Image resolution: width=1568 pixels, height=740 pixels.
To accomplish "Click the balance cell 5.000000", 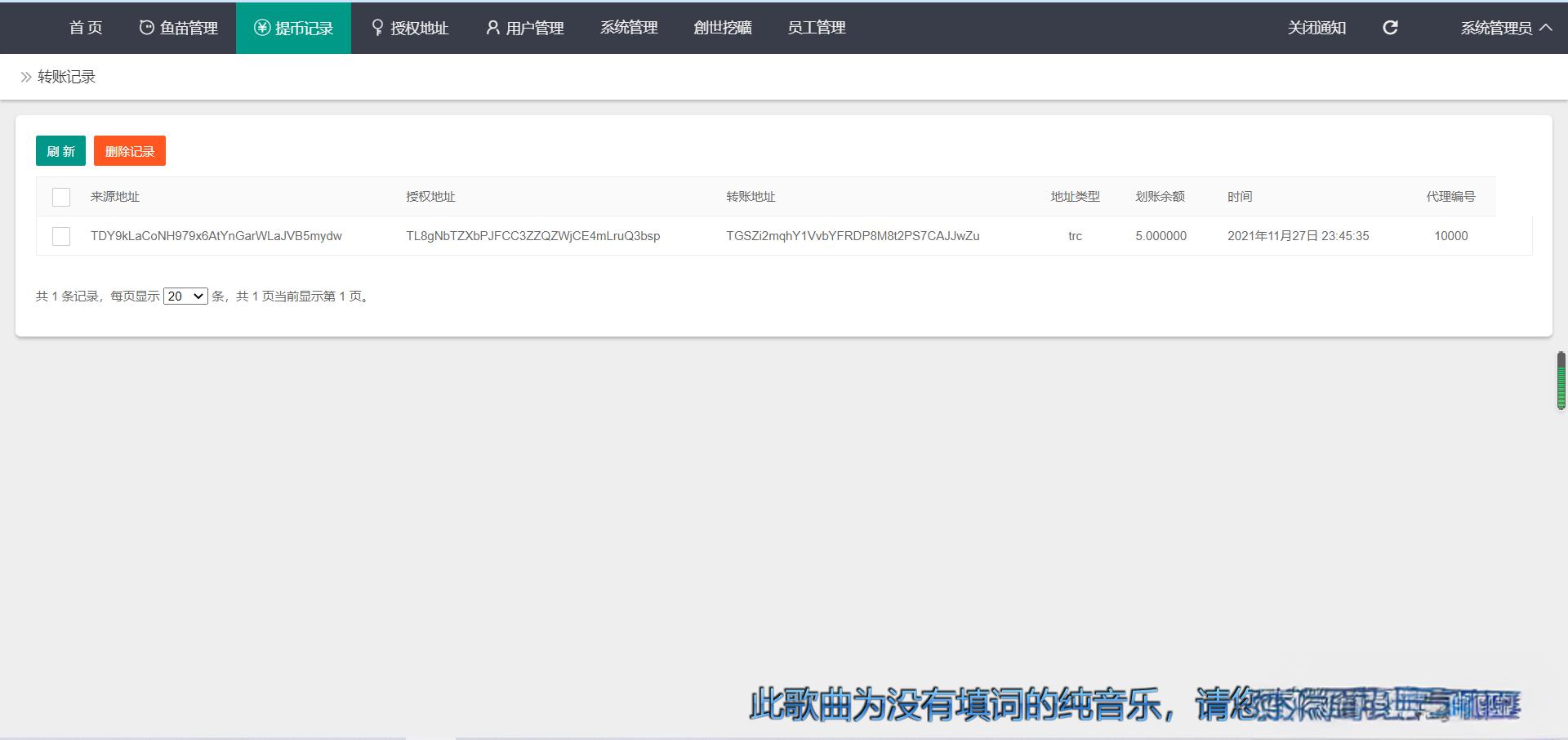I will click(1160, 236).
